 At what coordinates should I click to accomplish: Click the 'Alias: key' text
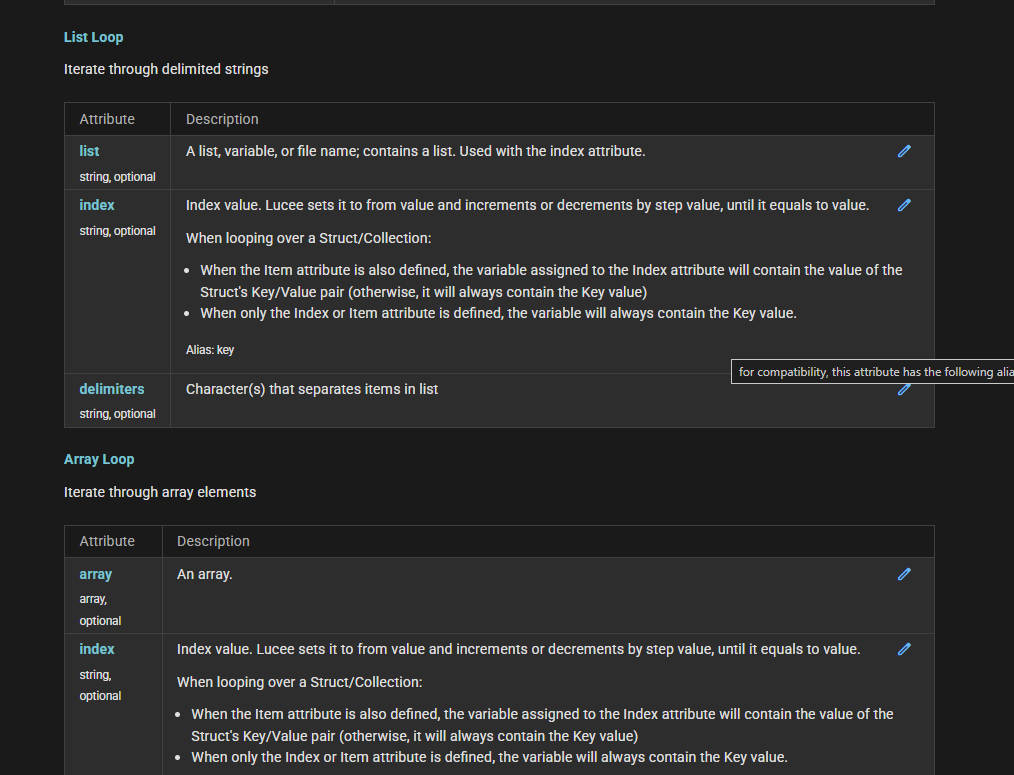[210, 350]
